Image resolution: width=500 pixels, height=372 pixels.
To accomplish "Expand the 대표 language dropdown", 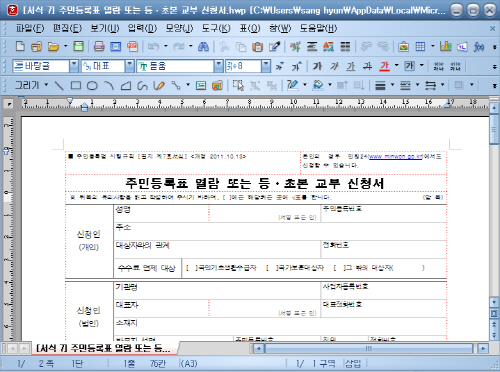I will click(x=130, y=66).
